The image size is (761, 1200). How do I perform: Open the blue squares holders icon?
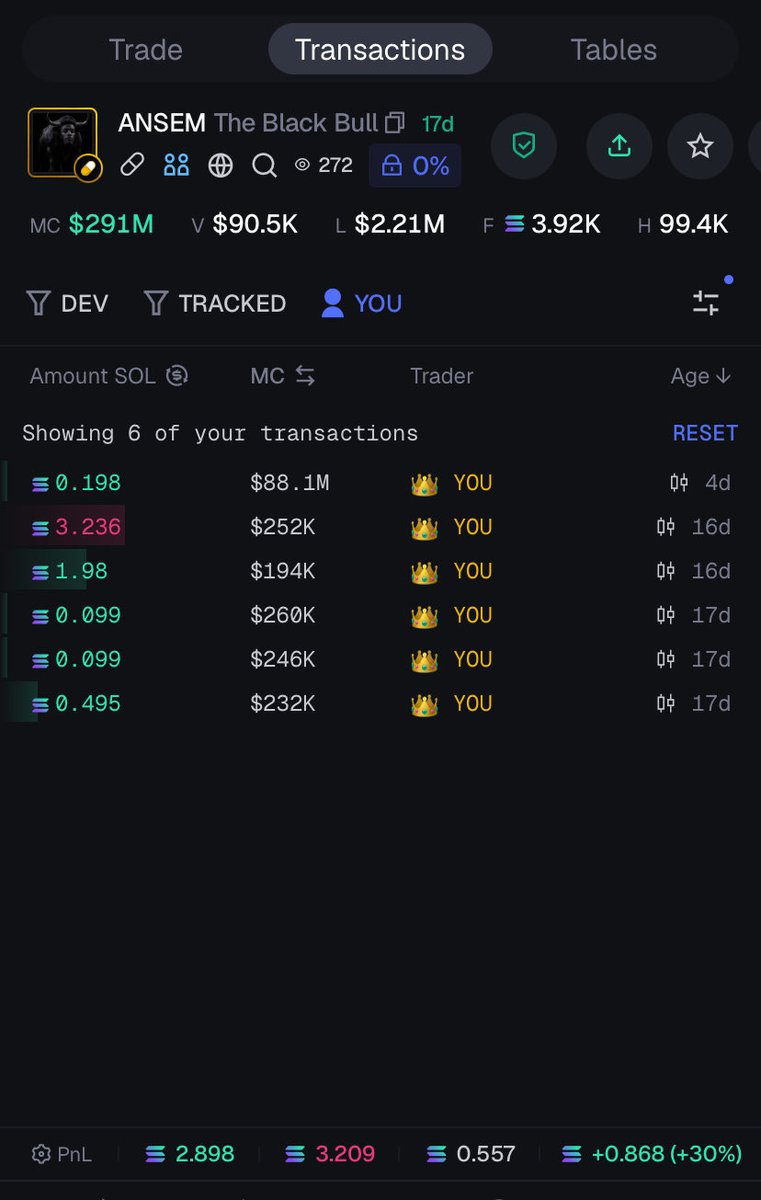(176, 165)
